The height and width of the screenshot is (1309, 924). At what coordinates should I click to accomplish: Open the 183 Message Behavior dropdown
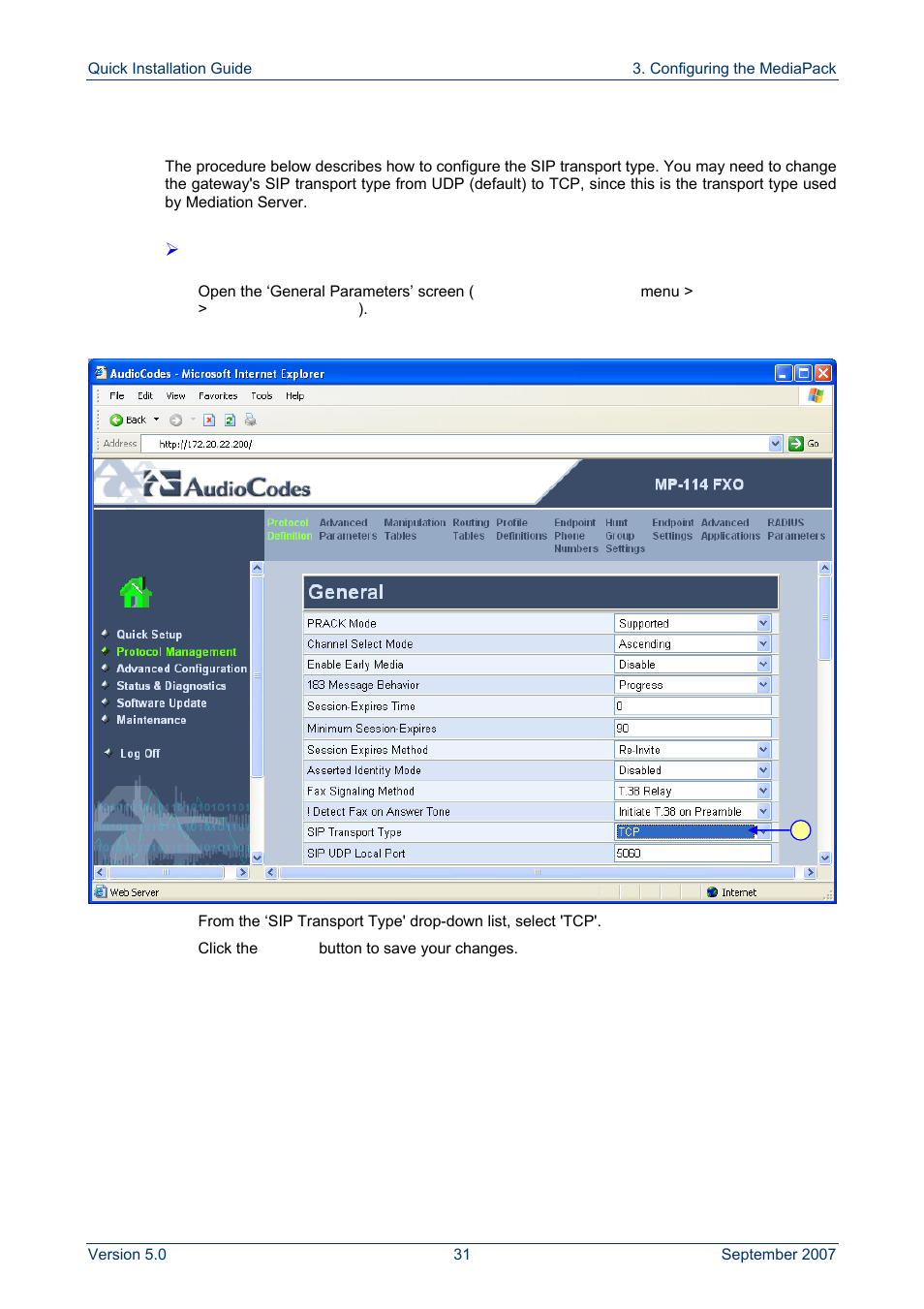pos(763,685)
